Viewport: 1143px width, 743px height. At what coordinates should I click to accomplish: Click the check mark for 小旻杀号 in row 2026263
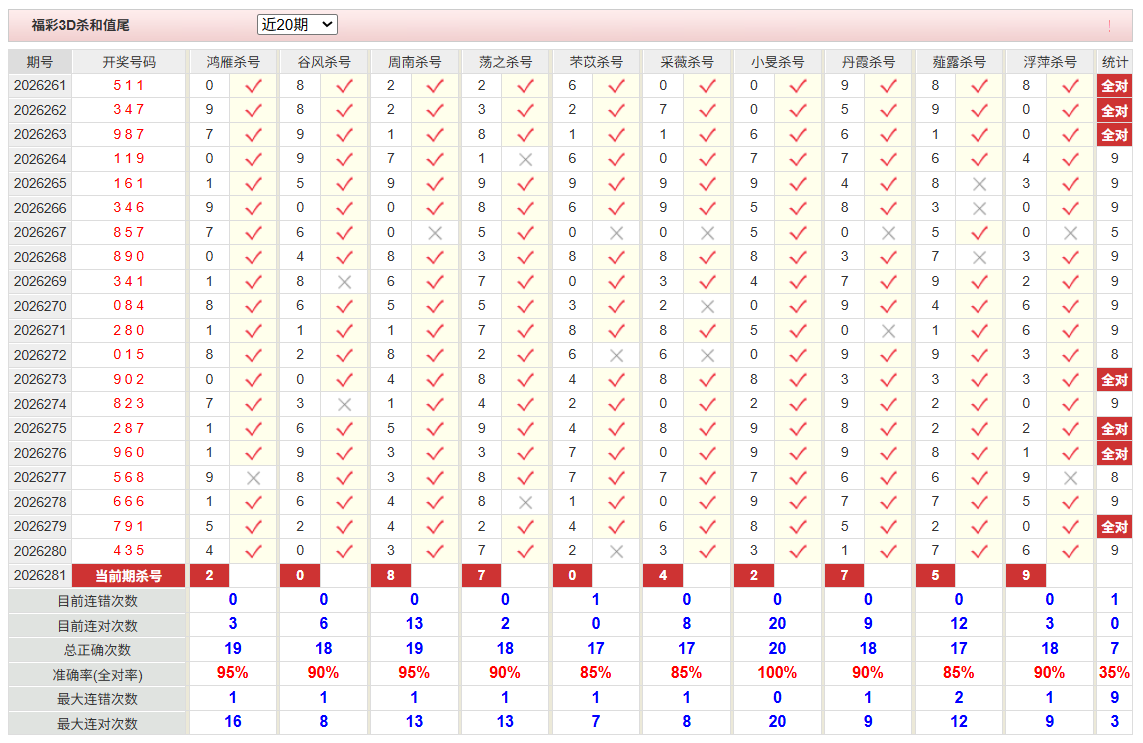pyautogui.click(x=798, y=135)
